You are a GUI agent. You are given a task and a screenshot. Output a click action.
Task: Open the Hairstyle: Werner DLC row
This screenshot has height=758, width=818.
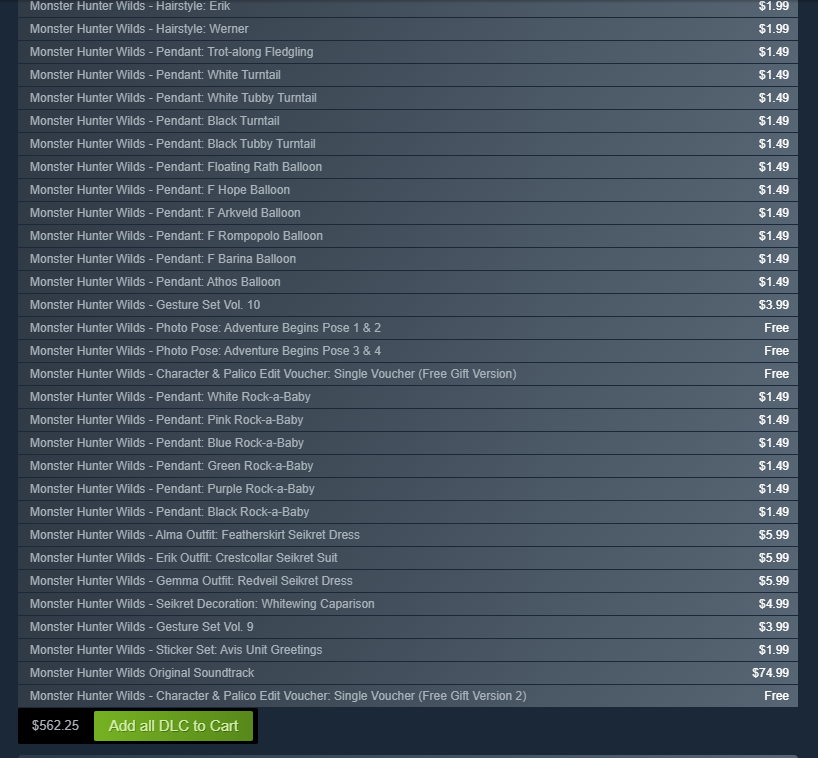[x=408, y=29]
